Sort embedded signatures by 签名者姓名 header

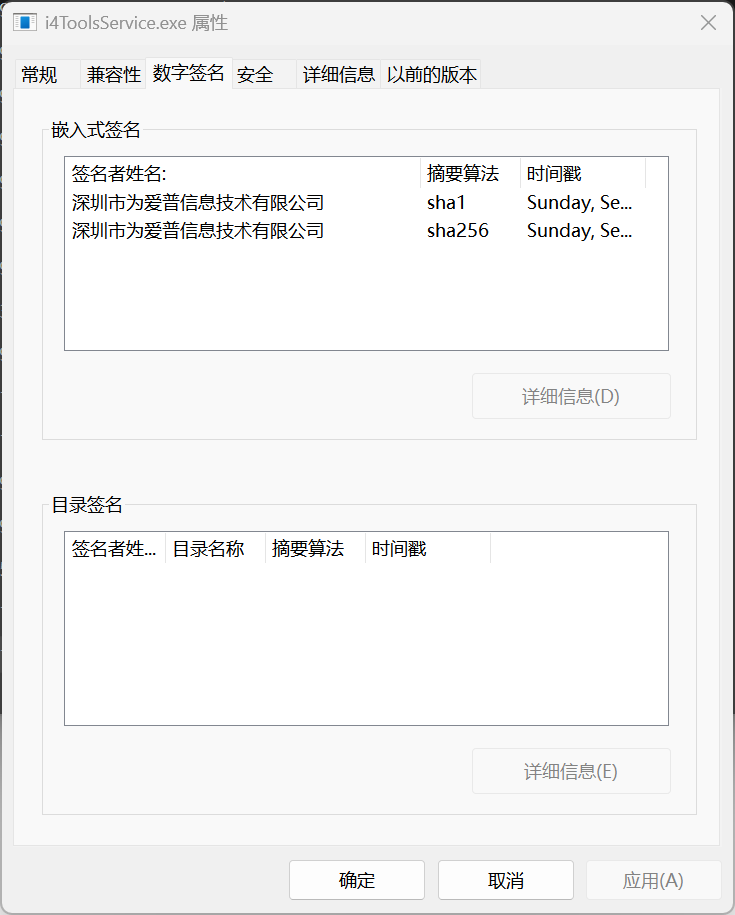pos(243,173)
